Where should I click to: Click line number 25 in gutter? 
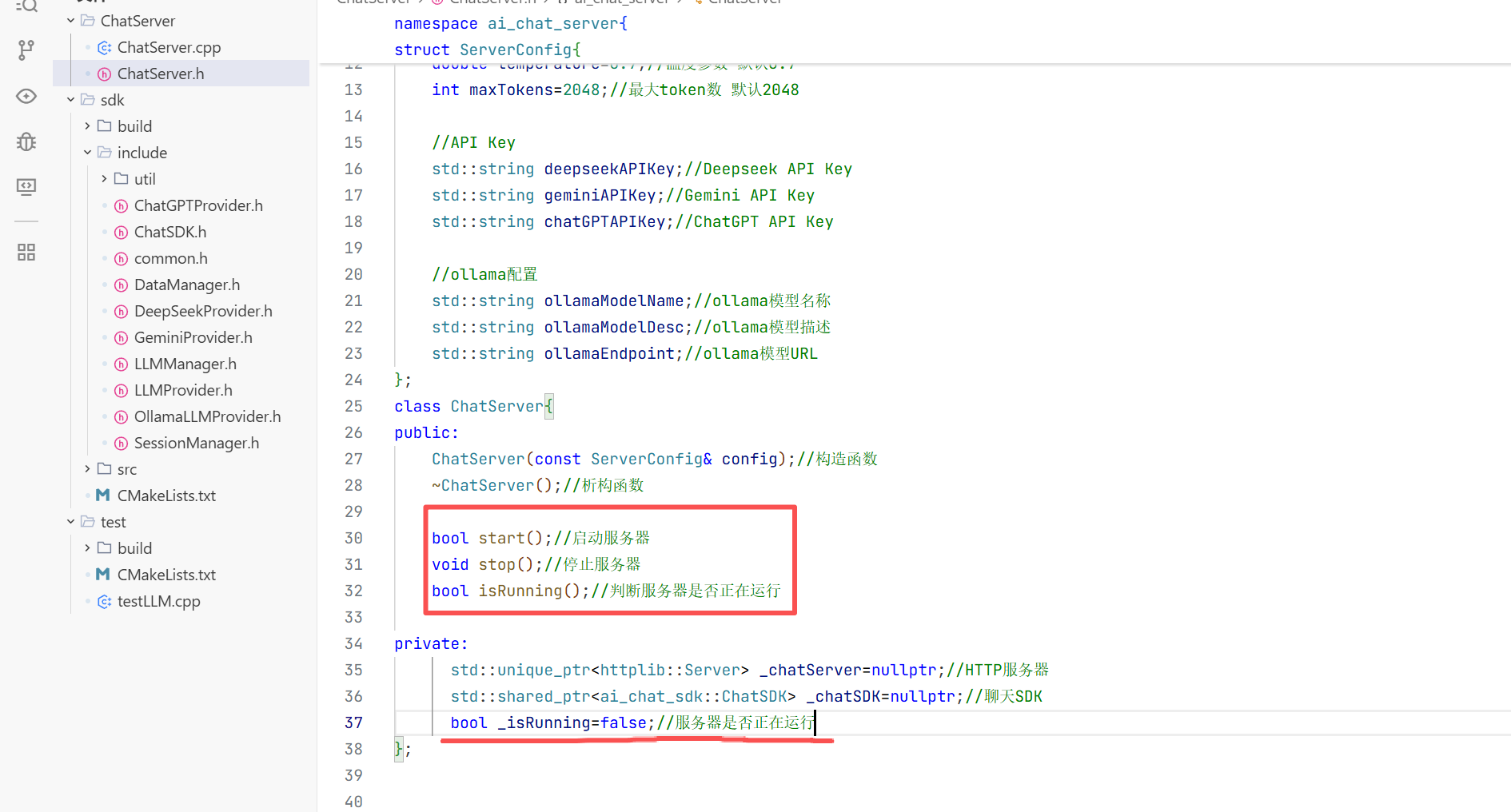(353, 406)
